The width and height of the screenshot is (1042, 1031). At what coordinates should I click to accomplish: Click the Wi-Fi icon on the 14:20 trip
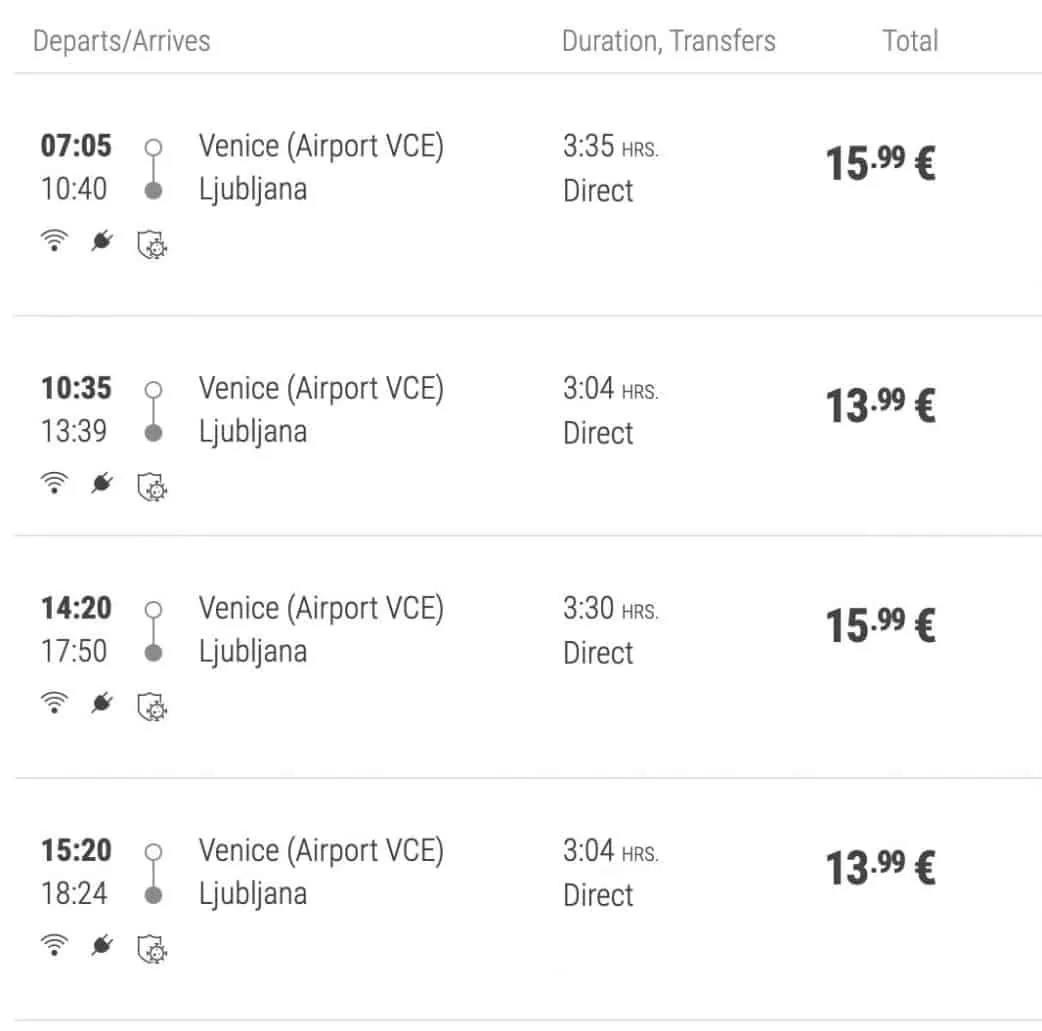click(x=54, y=705)
